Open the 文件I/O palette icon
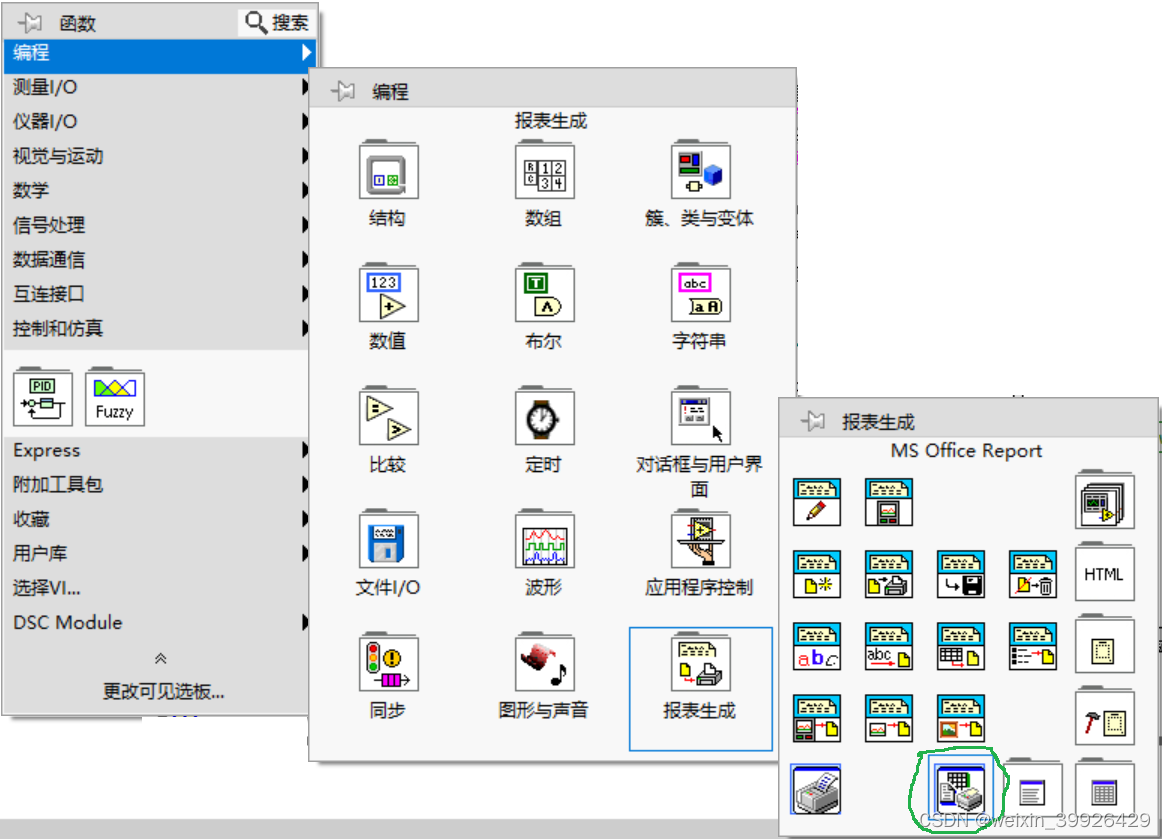The image size is (1166, 839). pyautogui.click(x=388, y=540)
